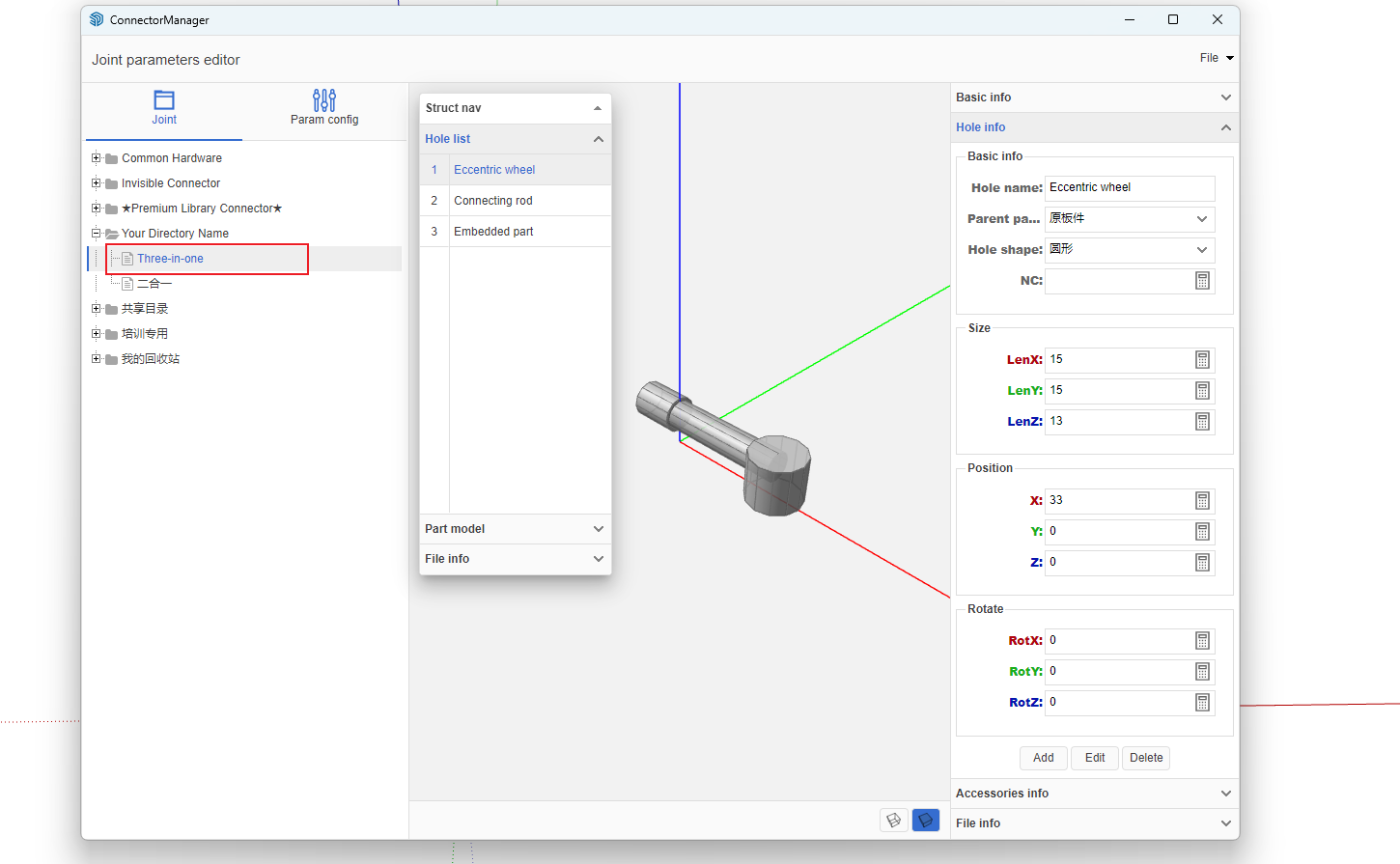Expand the Part model section
The image size is (1400, 864).
tap(515, 529)
